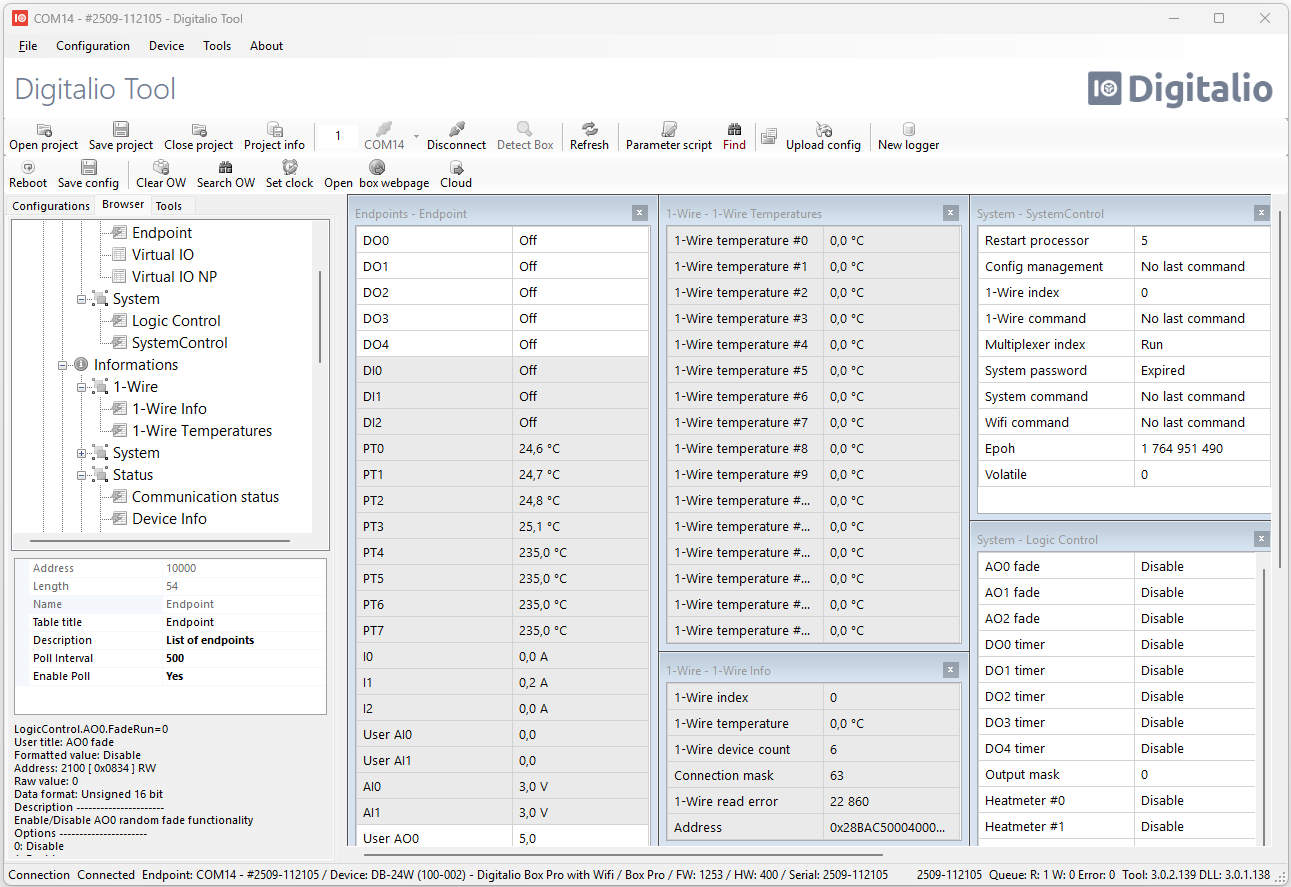Click the DO0 value cell showing Off
The width and height of the screenshot is (1291, 887).
point(580,241)
